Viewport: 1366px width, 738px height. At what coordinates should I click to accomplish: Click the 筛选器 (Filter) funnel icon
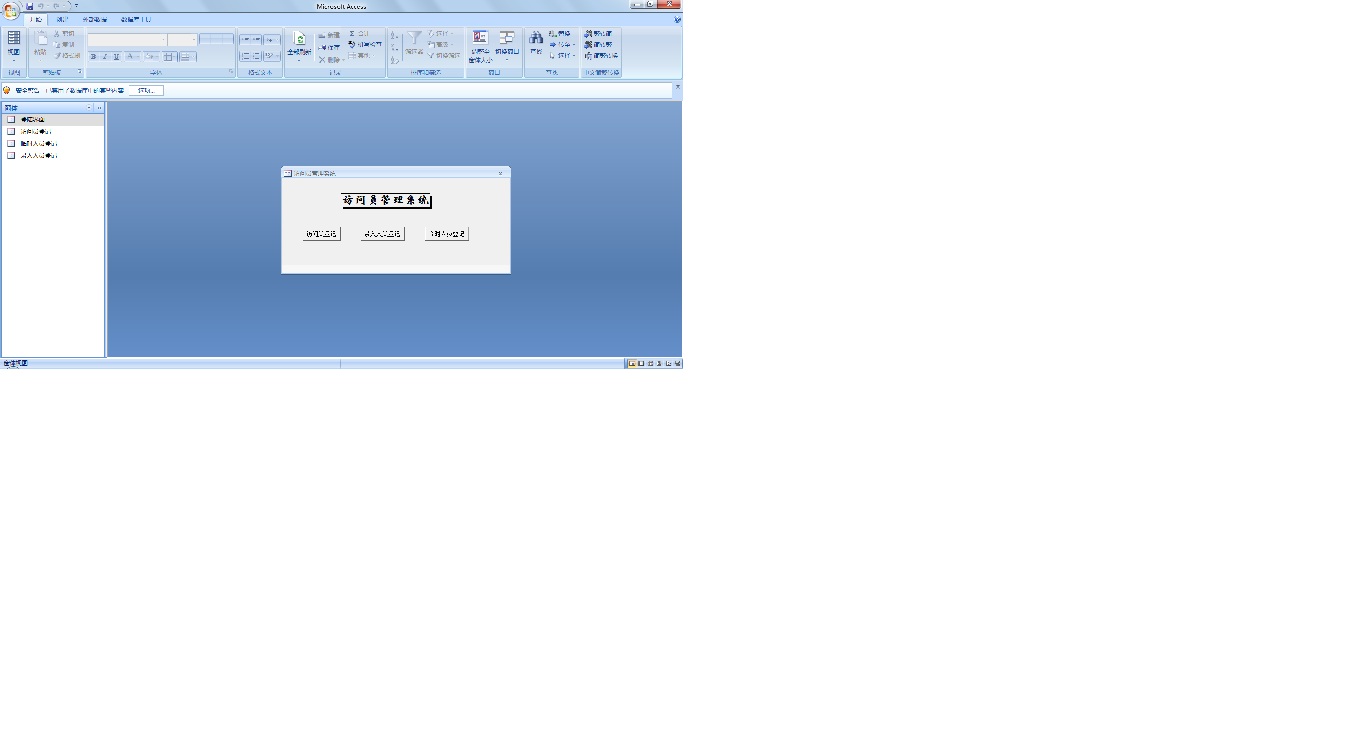point(415,38)
